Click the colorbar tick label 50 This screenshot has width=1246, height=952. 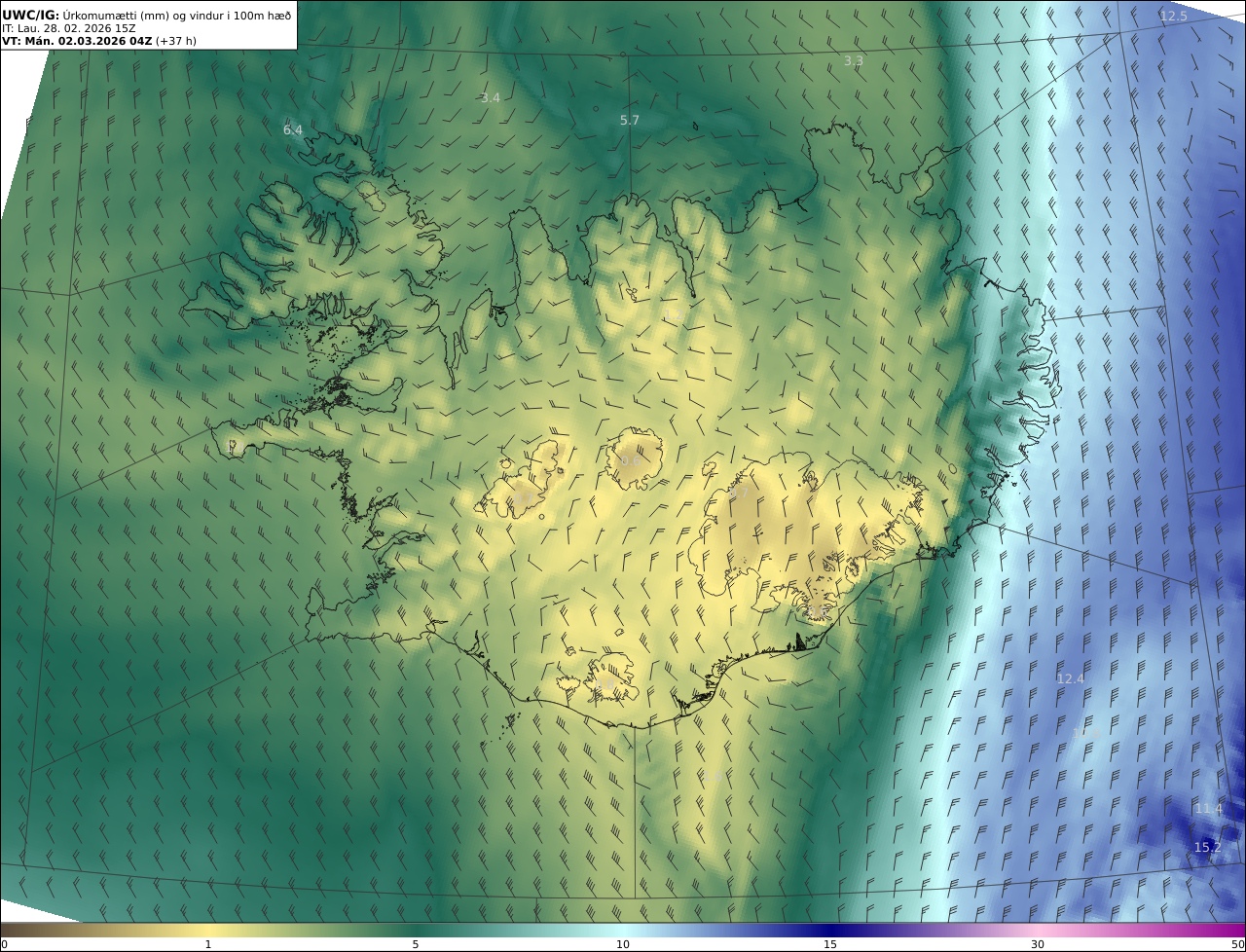[x=1237, y=944]
